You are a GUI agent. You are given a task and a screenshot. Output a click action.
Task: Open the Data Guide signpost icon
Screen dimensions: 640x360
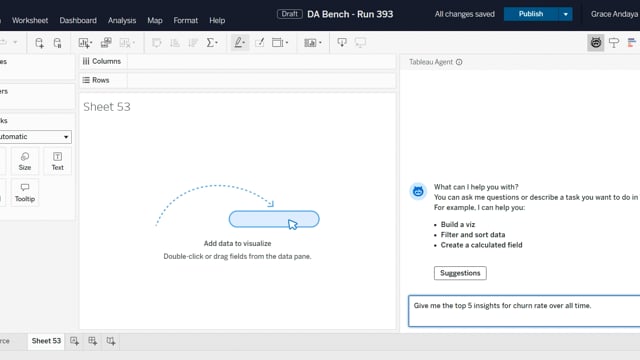coord(614,42)
